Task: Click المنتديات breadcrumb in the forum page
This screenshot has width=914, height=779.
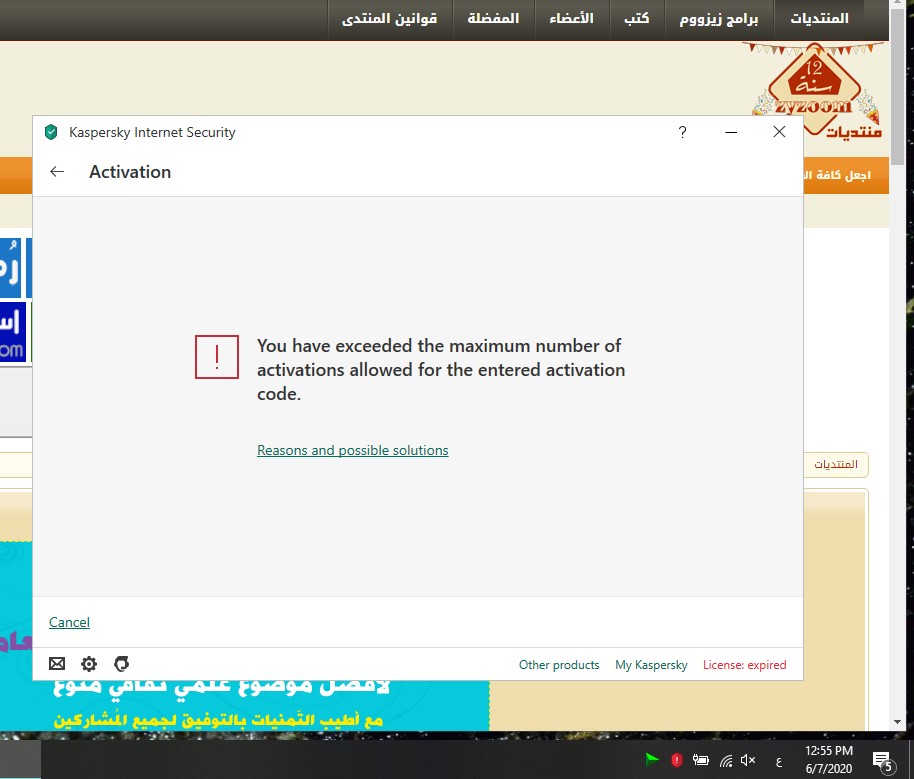Action: point(836,464)
